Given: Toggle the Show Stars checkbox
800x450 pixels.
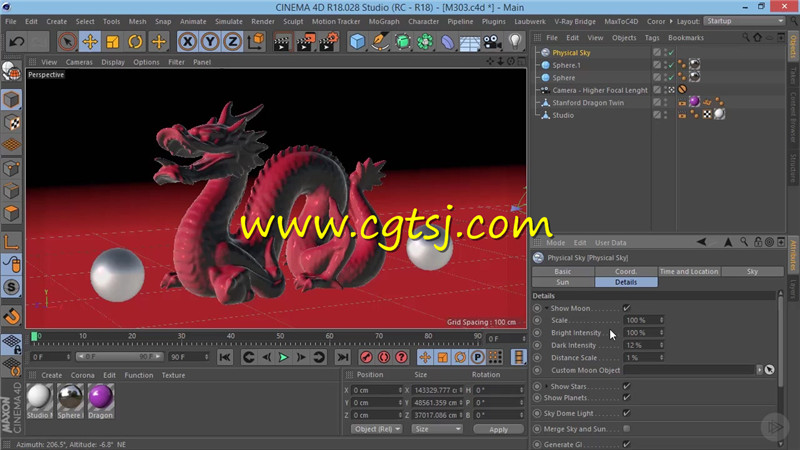Looking at the screenshot, I should coord(627,386).
